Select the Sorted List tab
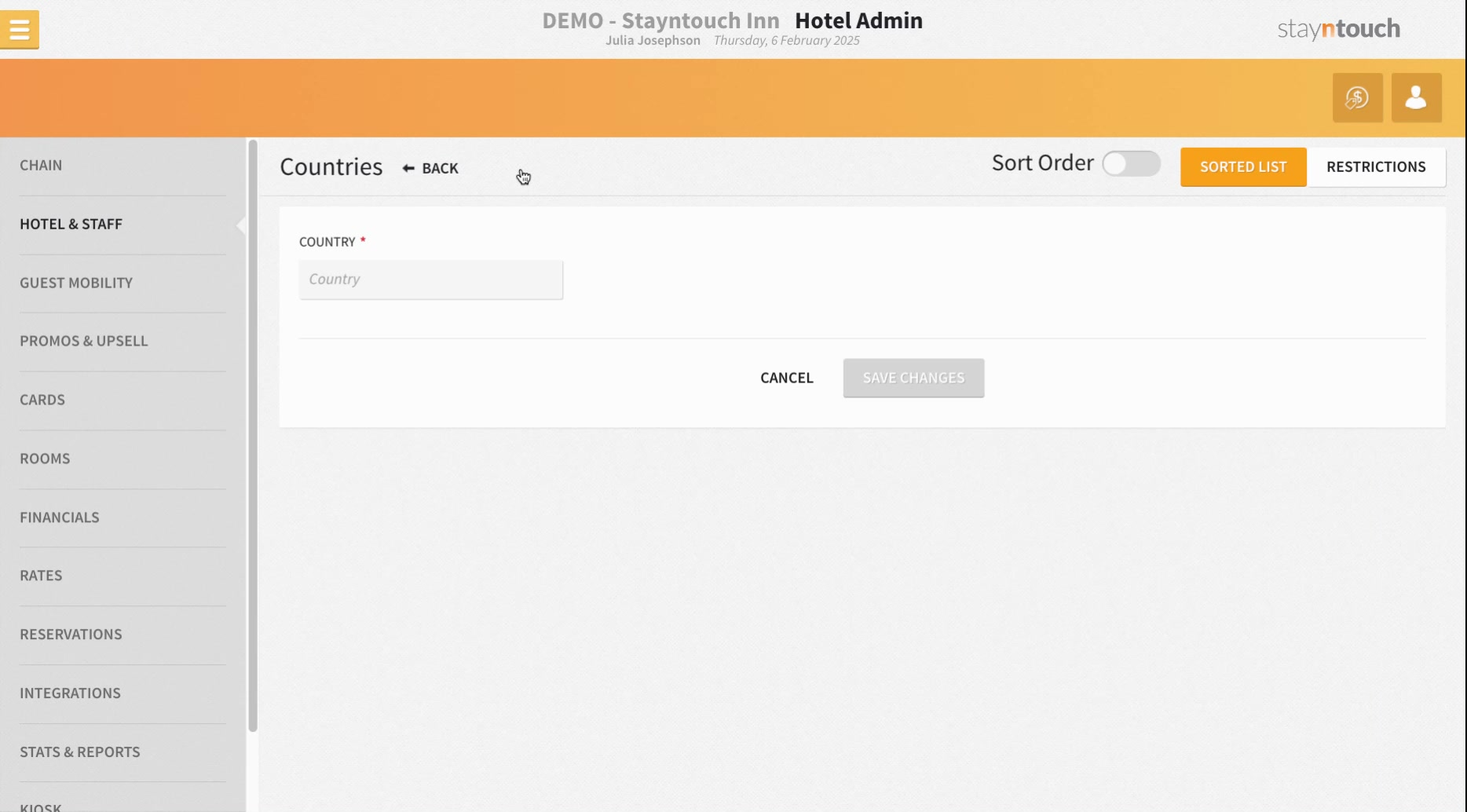 click(x=1243, y=166)
